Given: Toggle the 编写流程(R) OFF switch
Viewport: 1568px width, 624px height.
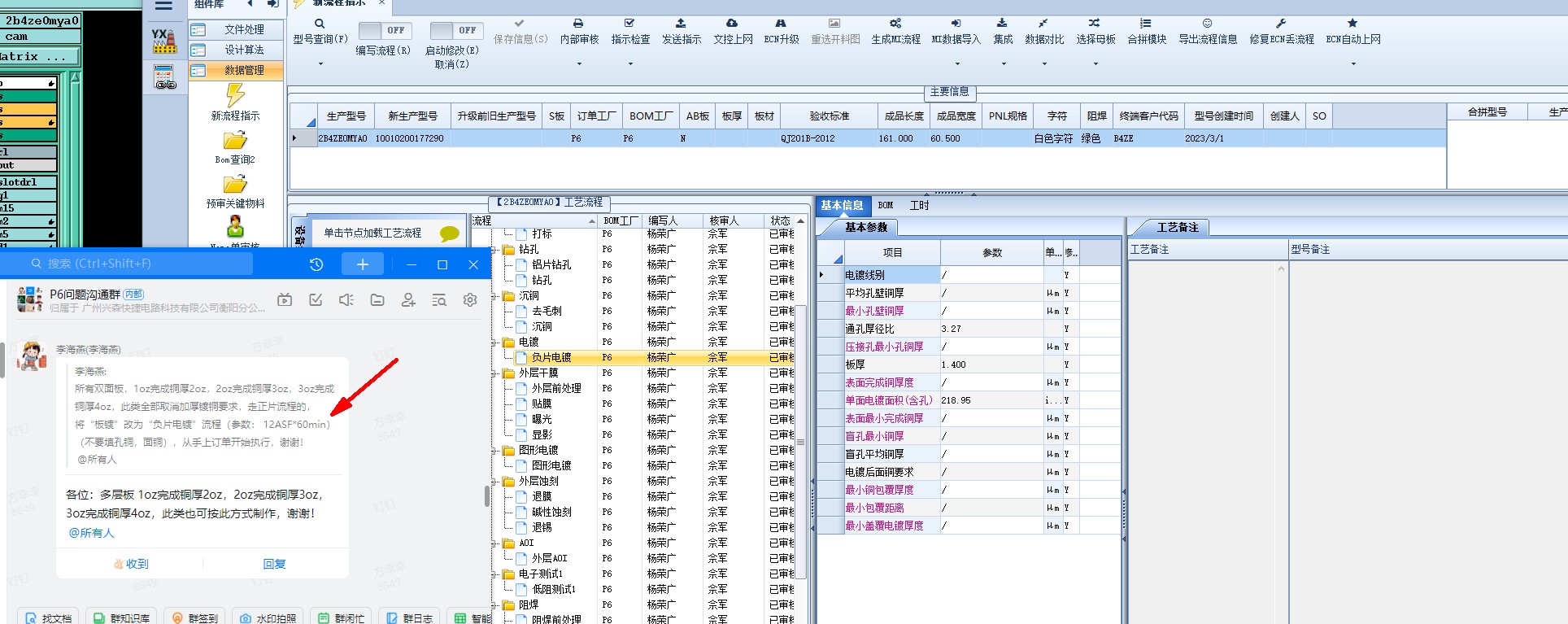Looking at the screenshot, I should click(385, 30).
